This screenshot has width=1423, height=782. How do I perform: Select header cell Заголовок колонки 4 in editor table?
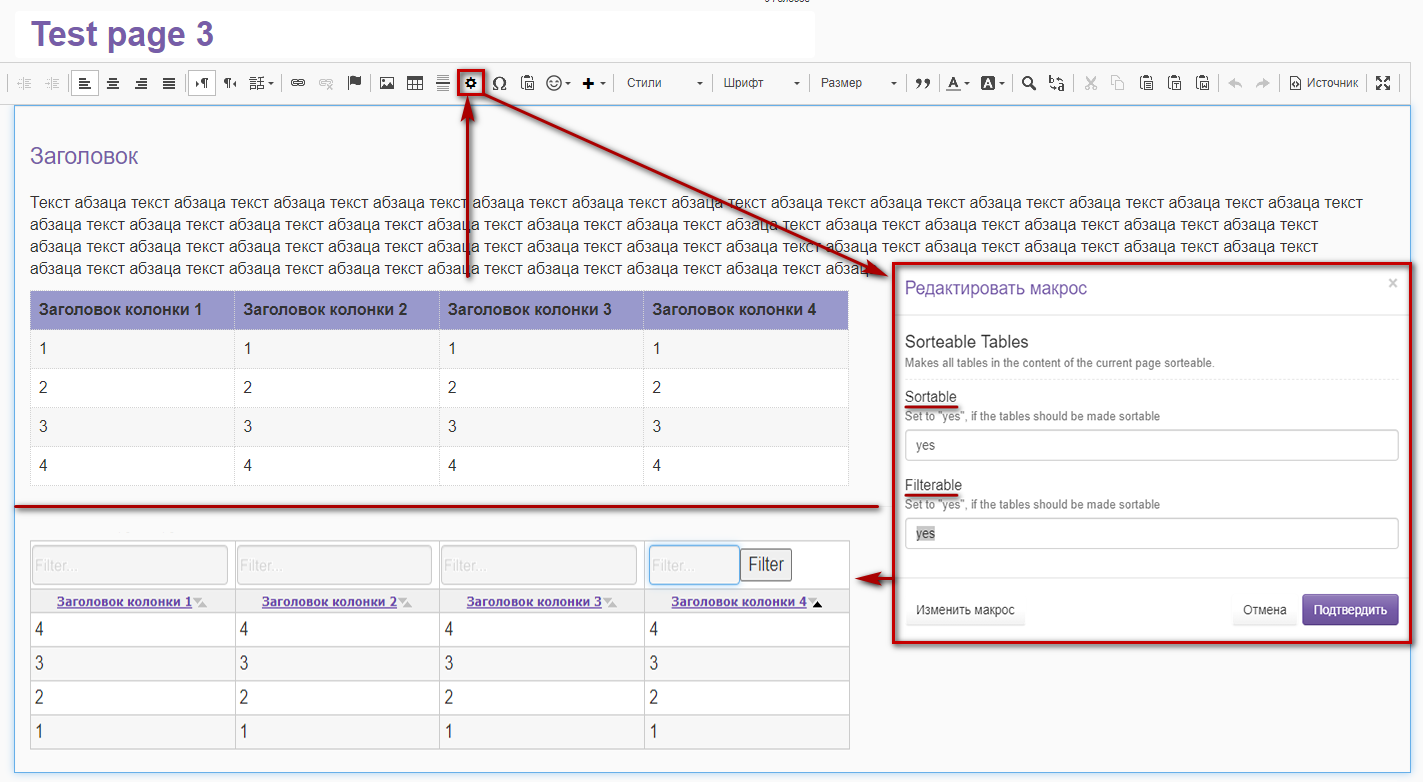coord(746,310)
